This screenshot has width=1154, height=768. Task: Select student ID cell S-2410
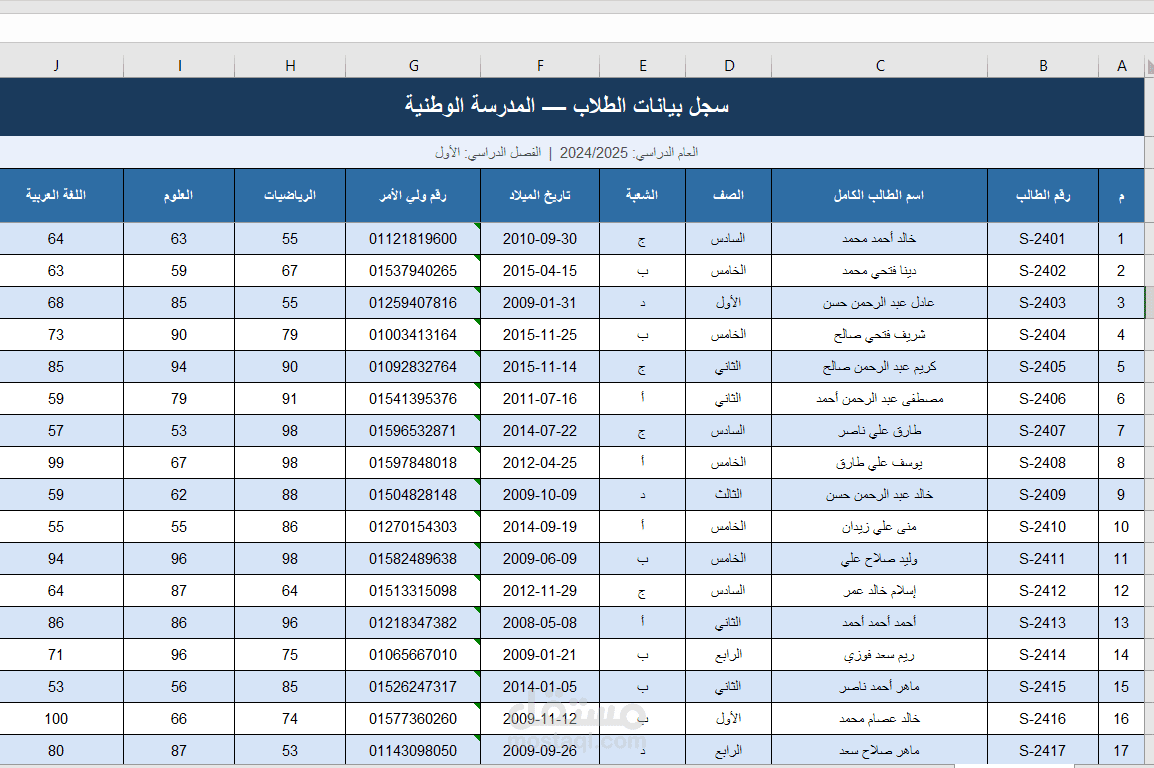click(x=1043, y=527)
